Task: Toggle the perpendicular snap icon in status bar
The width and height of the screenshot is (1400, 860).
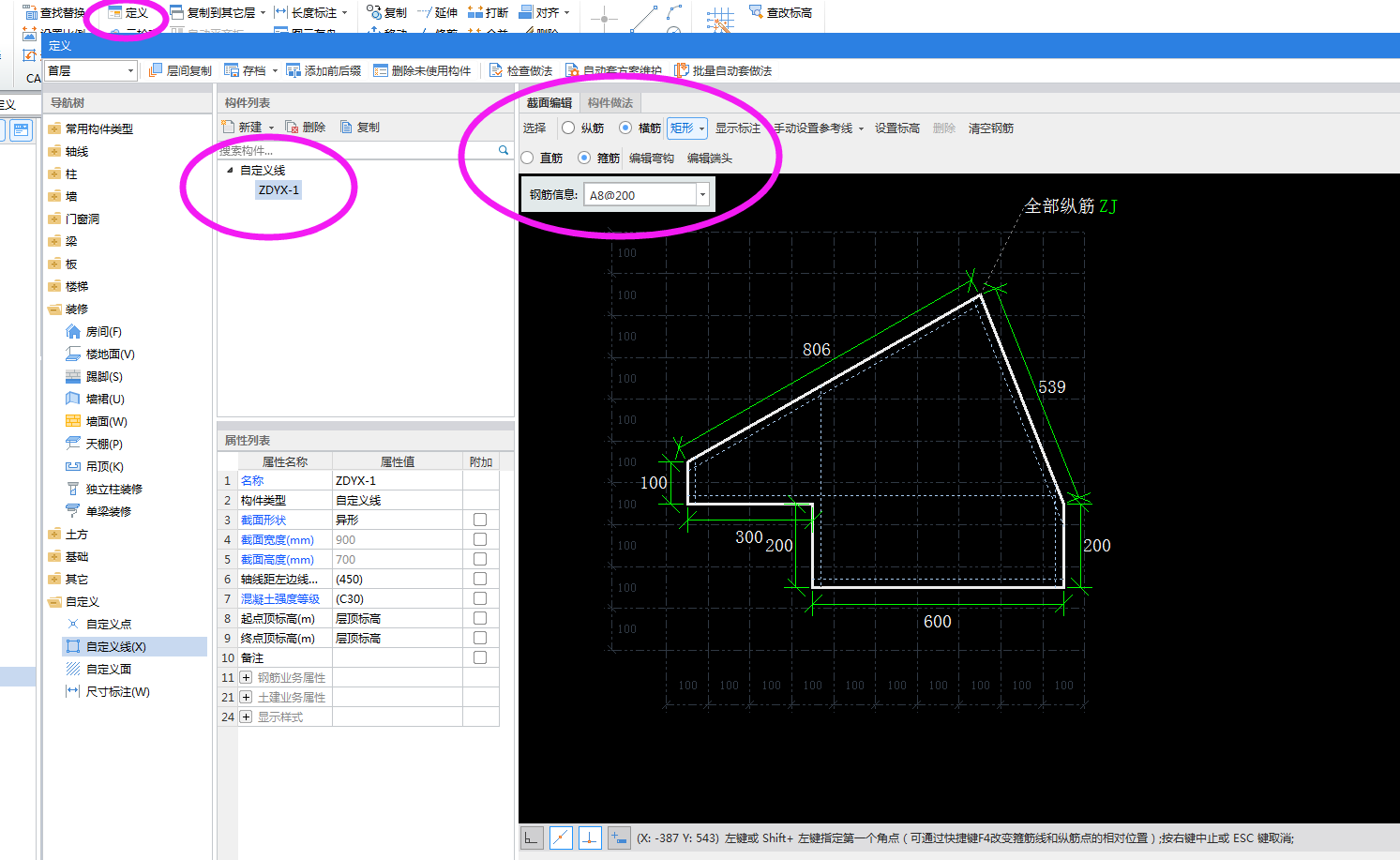Action: [x=590, y=837]
